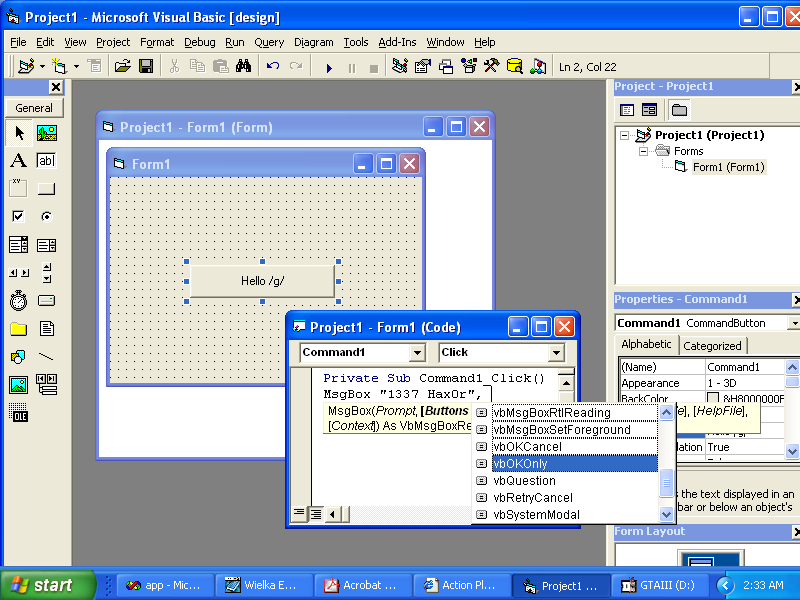Screen dimensions: 800x600
Task: Click the General toolbox tab button
Action: coord(34,108)
